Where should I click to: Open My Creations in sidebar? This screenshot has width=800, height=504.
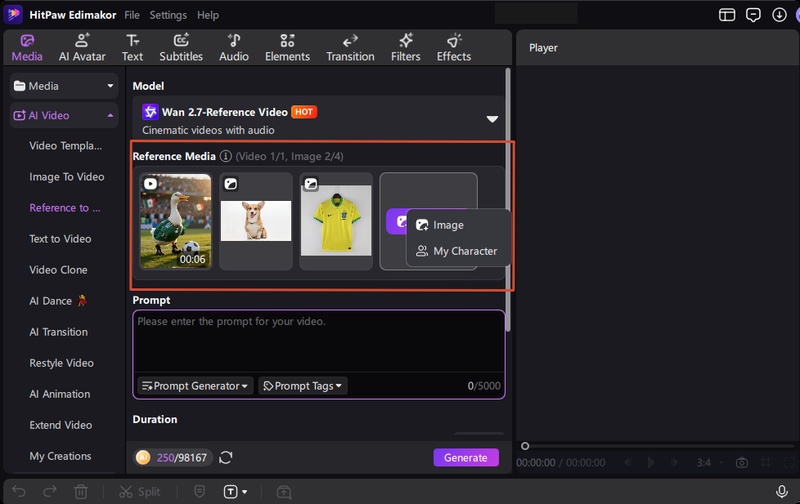click(x=60, y=457)
